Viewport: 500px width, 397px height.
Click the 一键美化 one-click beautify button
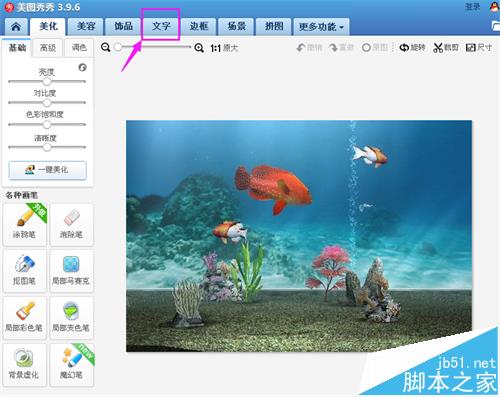(x=47, y=170)
